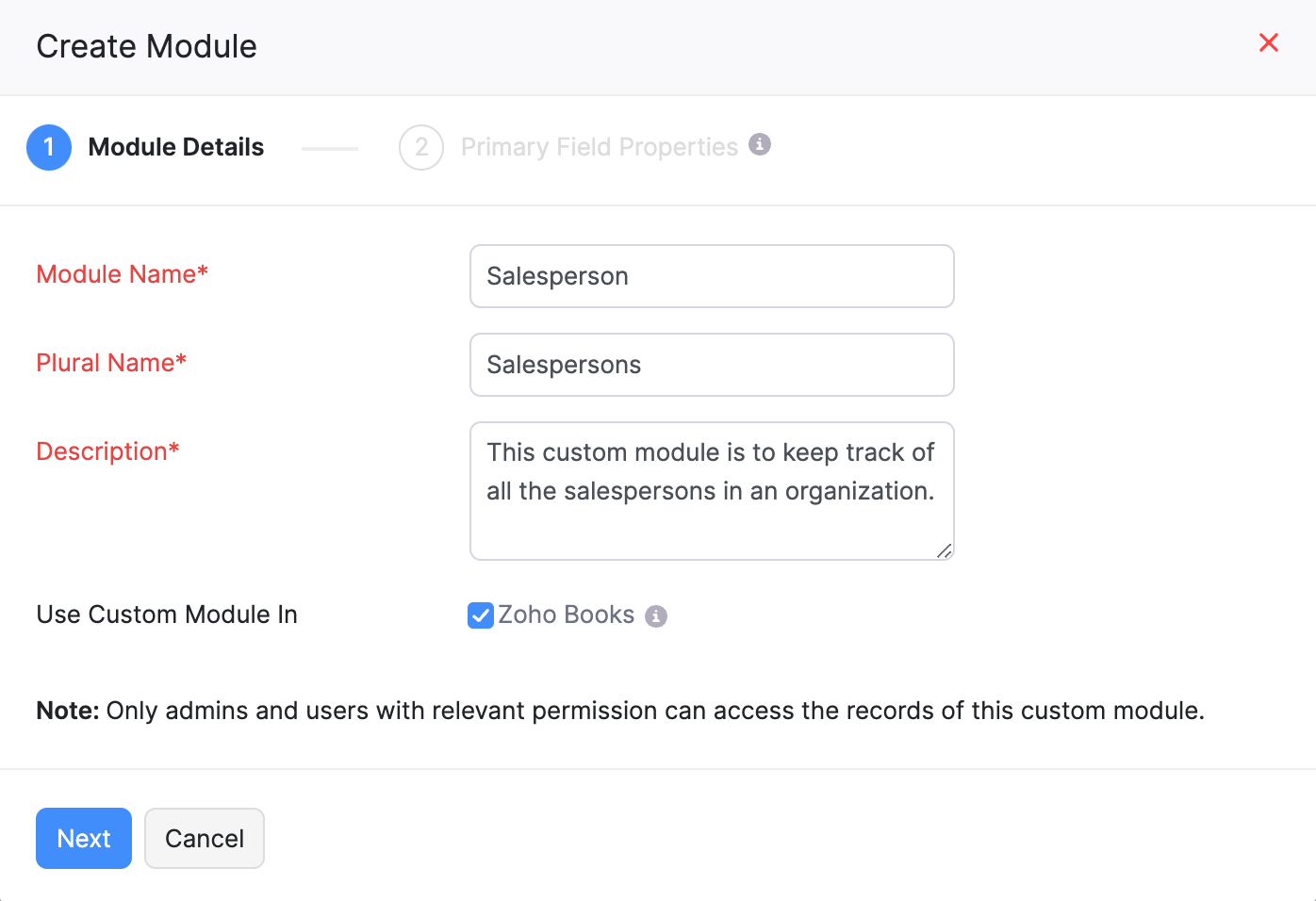
Task: Click the Create Module dialog title
Action: (146, 45)
